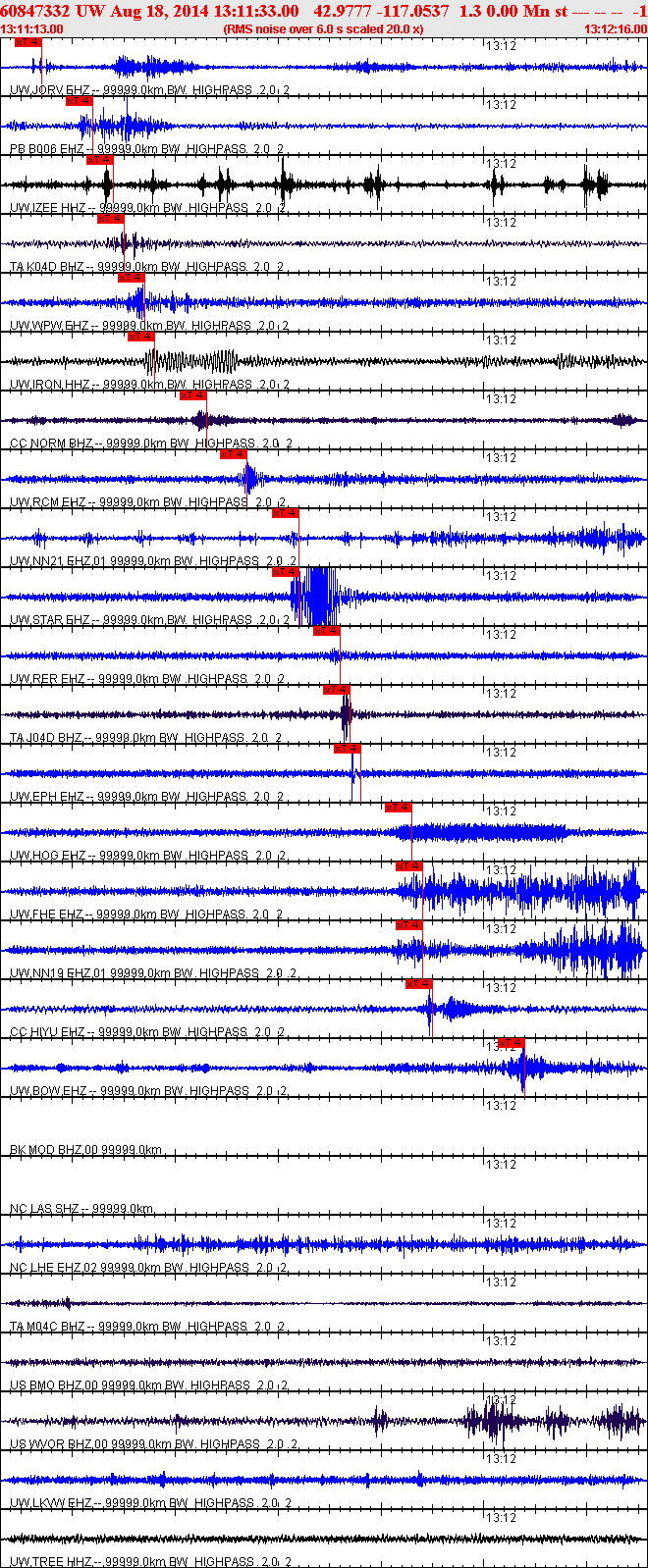648x1568 pixels.
Task: Select the UW.HOG EHZ station label
Action: [148, 856]
